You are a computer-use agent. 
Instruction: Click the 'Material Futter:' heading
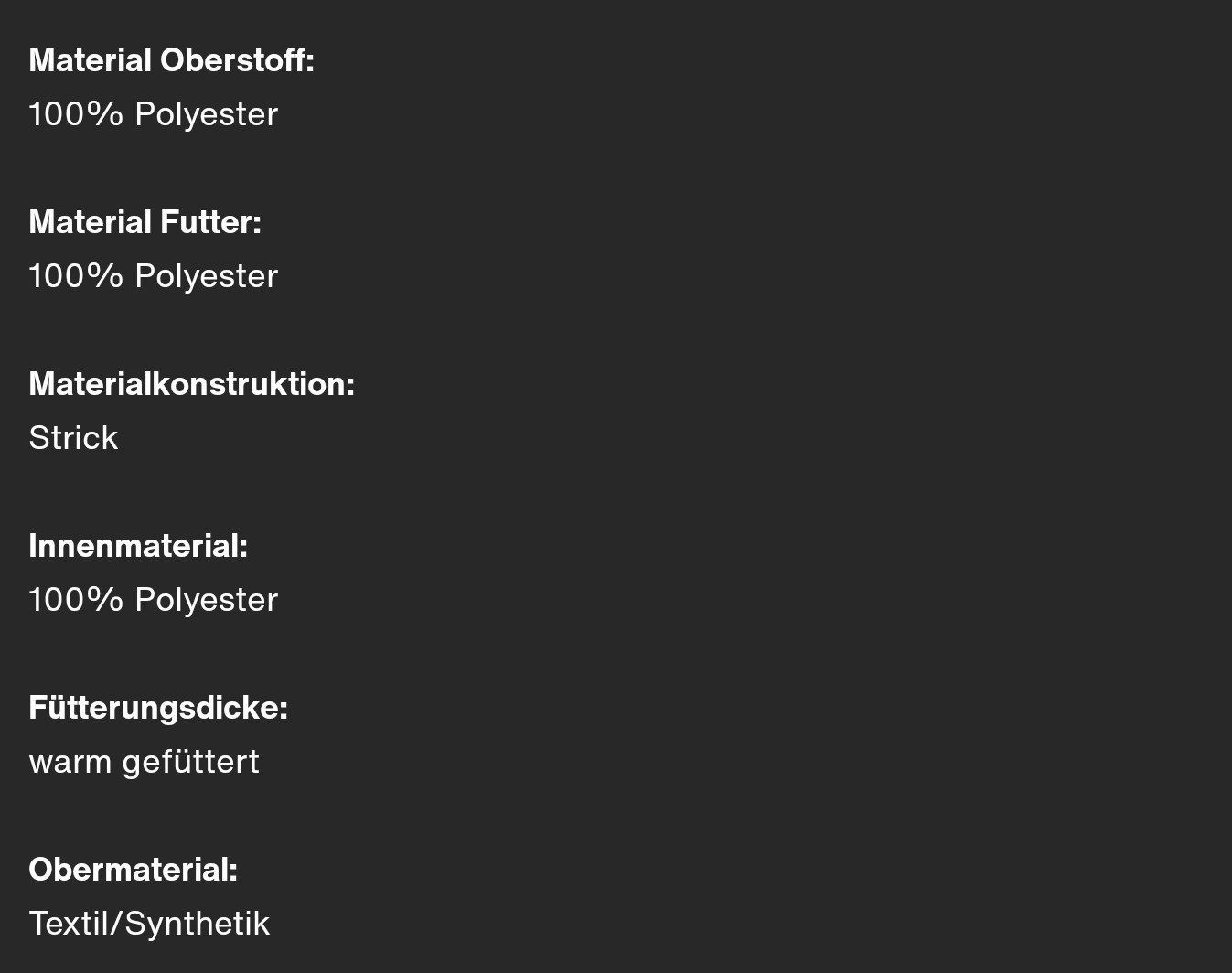(x=145, y=222)
